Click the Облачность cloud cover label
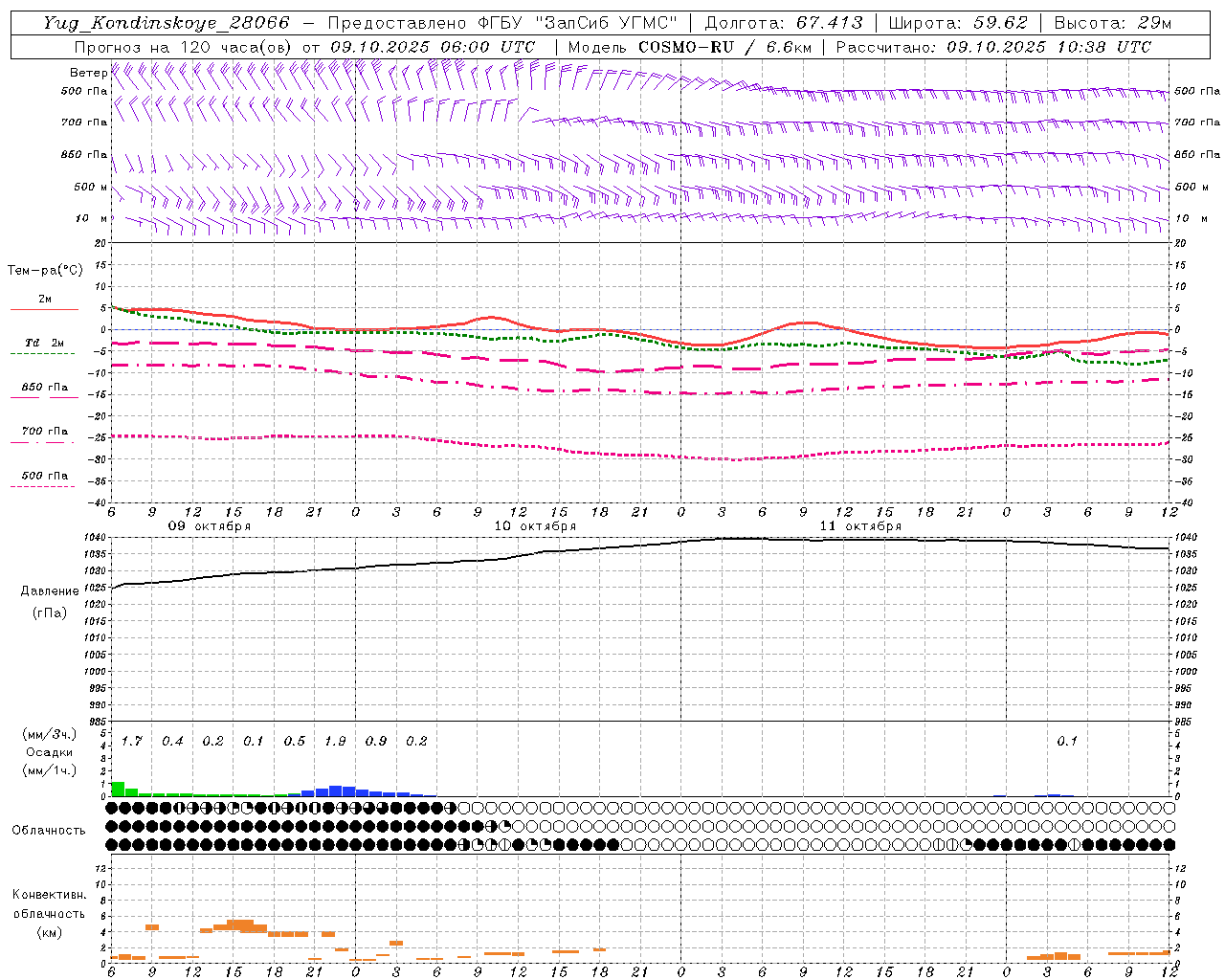Image resolution: width=1225 pixels, height=980 pixels. [49, 830]
